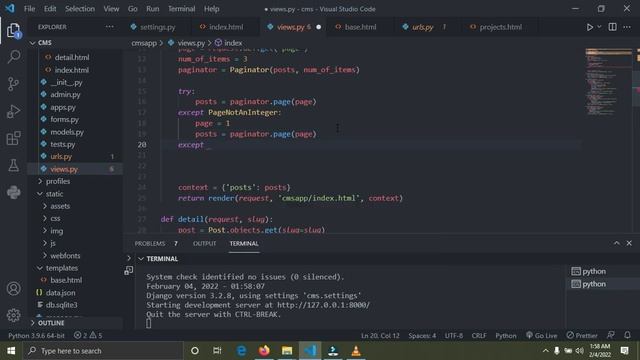Expand the webfonts folder
This screenshot has width=640, height=360.
(65, 256)
